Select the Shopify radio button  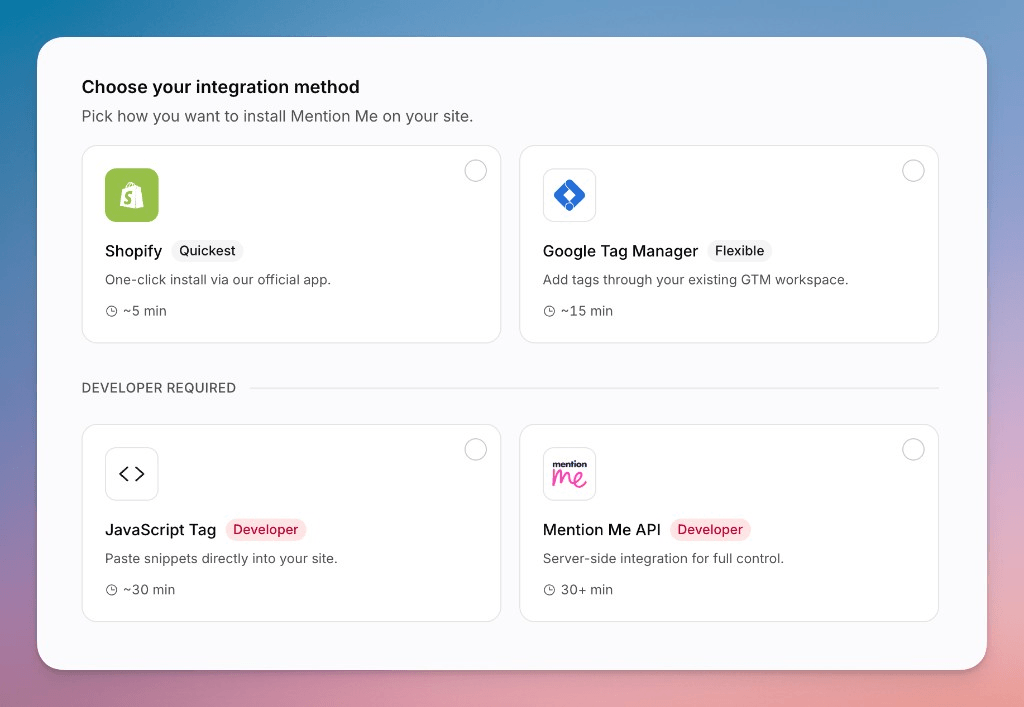(475, 171)
